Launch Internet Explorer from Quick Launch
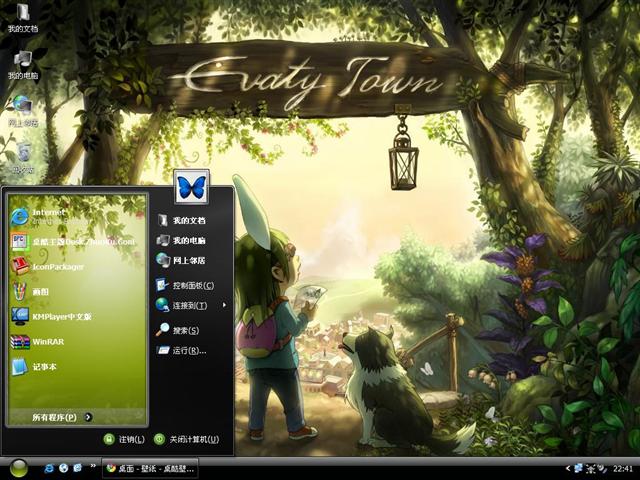The height and width of the screenshot is (480, 640). [x=49, y=468]
